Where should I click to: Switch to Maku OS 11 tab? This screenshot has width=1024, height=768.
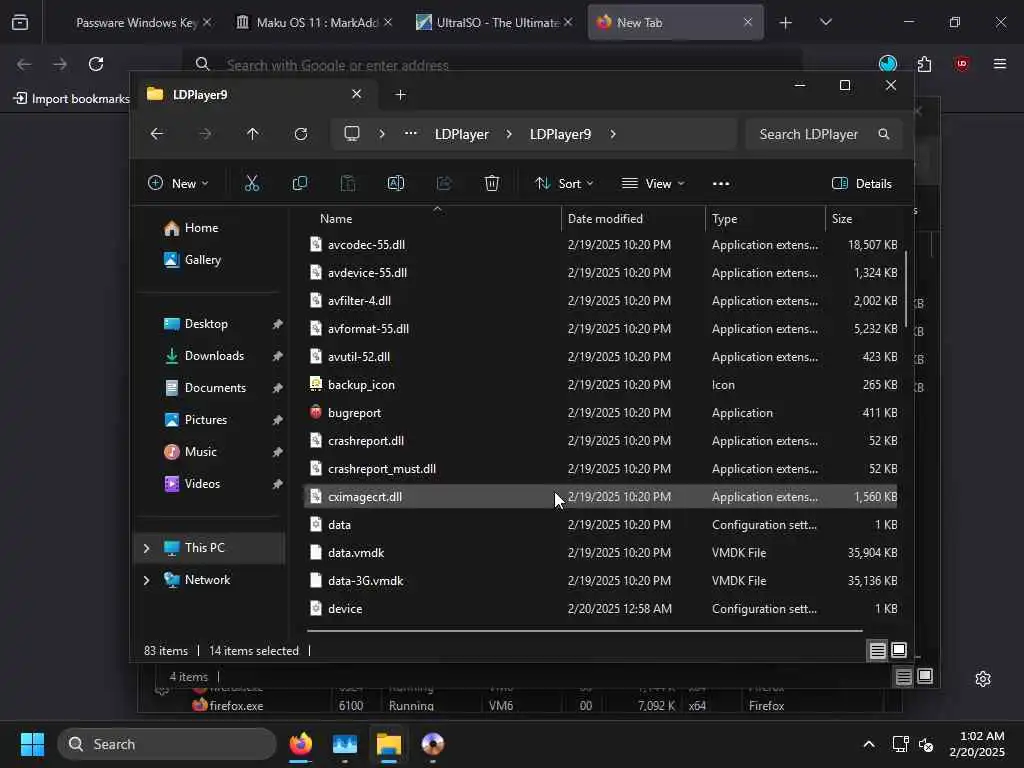point(315,23)
